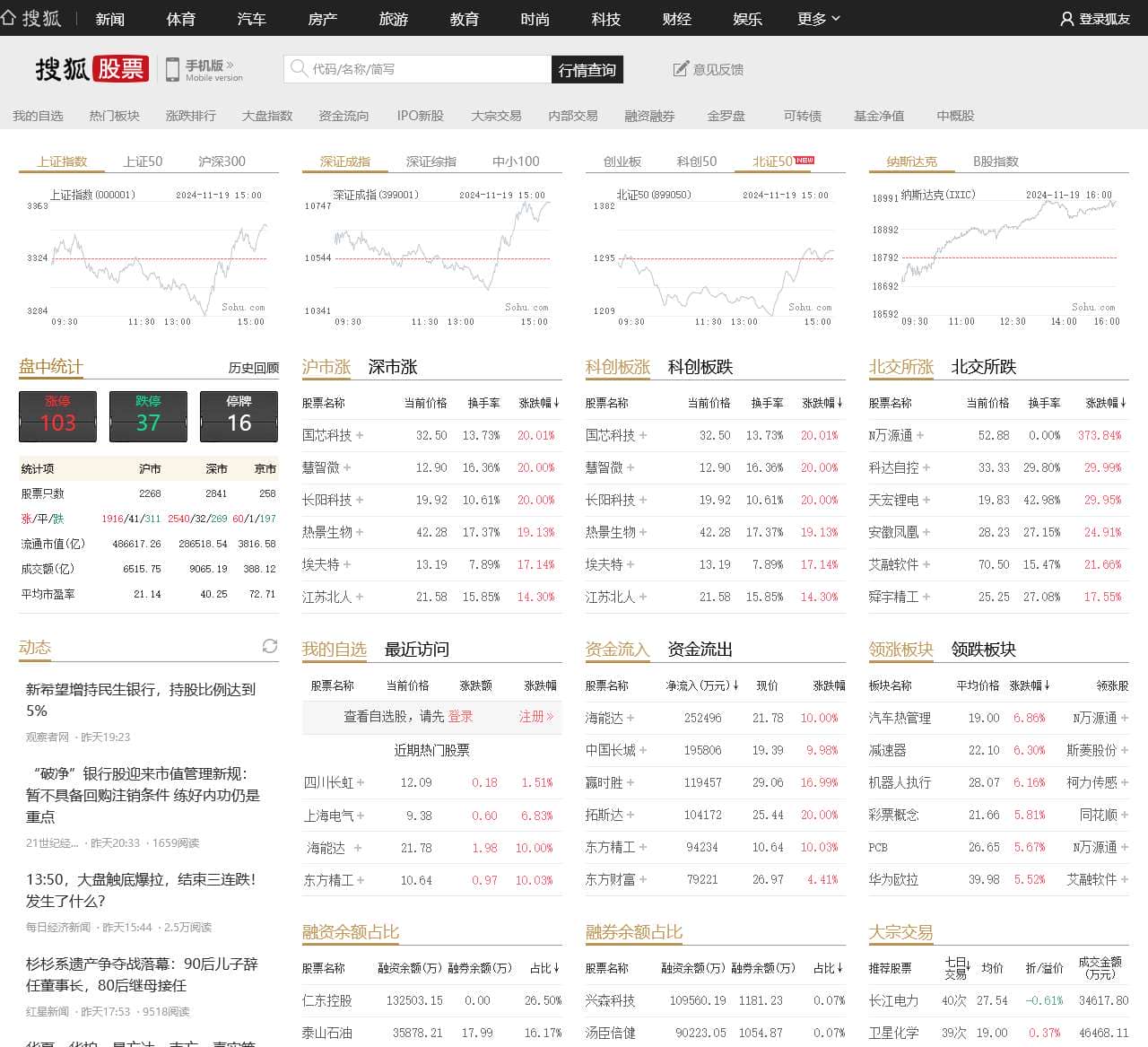Switch to 深市涨 tab
This screenshot has height=1047, width=1148.
coord(393,367)
